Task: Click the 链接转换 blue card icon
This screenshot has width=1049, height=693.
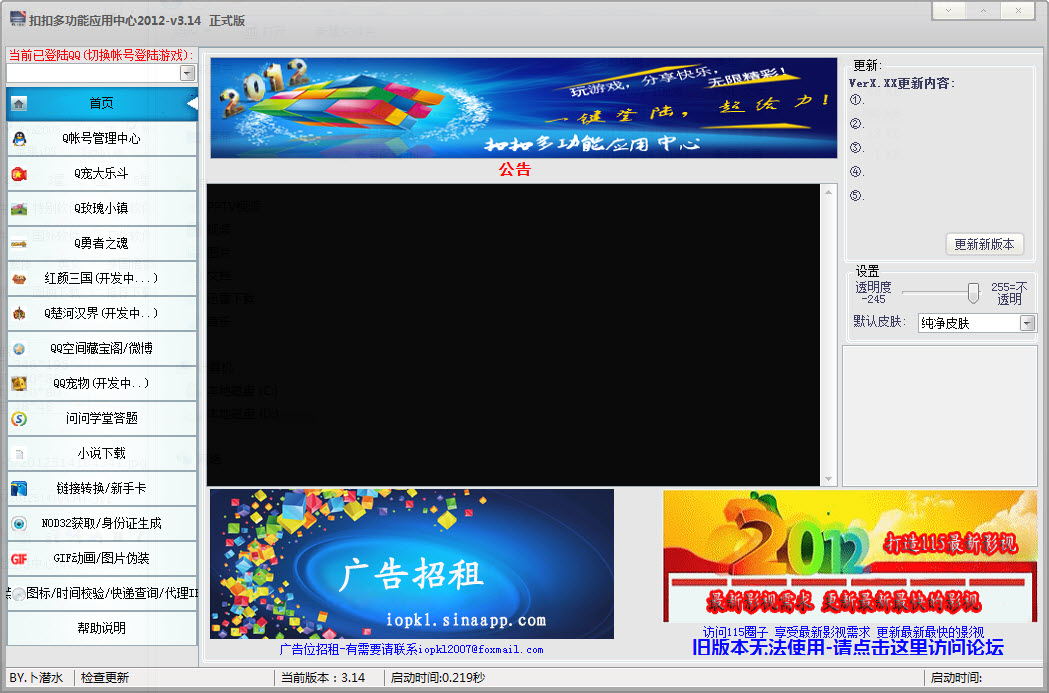Action: (19, 488)
